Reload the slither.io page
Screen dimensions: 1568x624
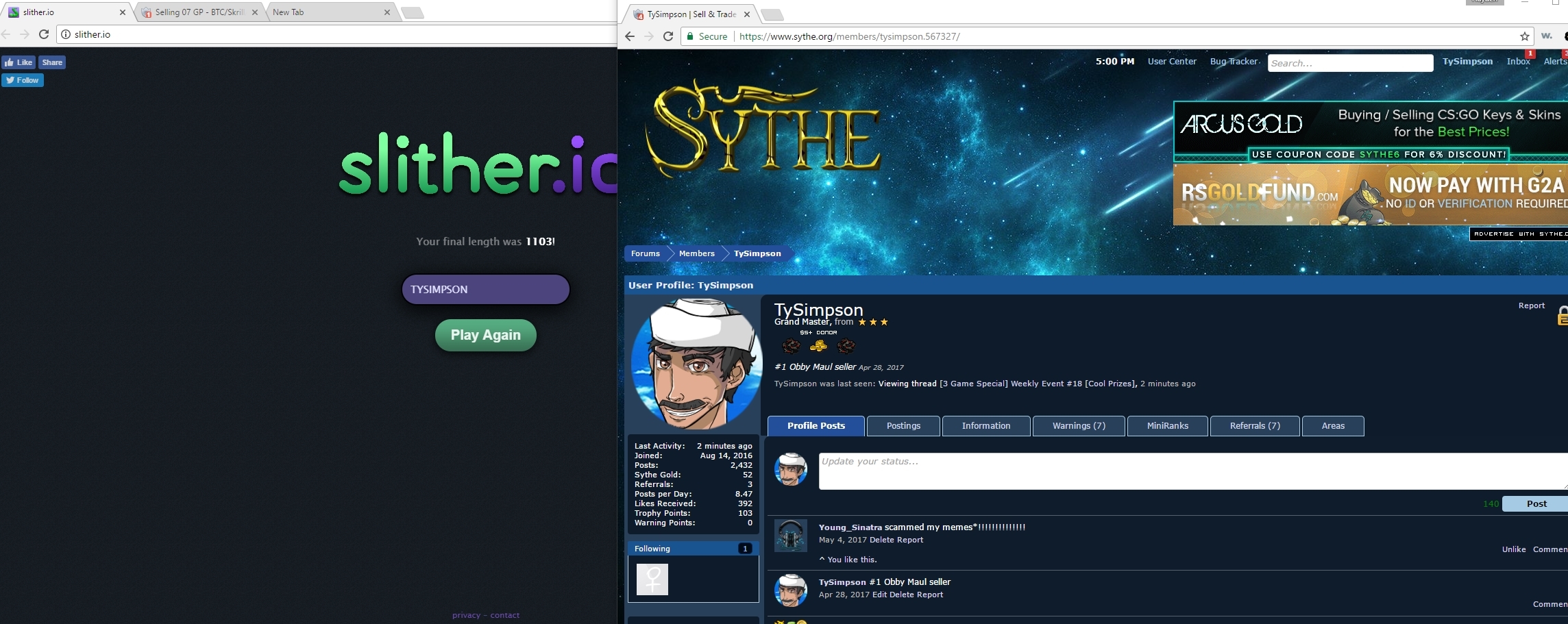pos(44,34)
